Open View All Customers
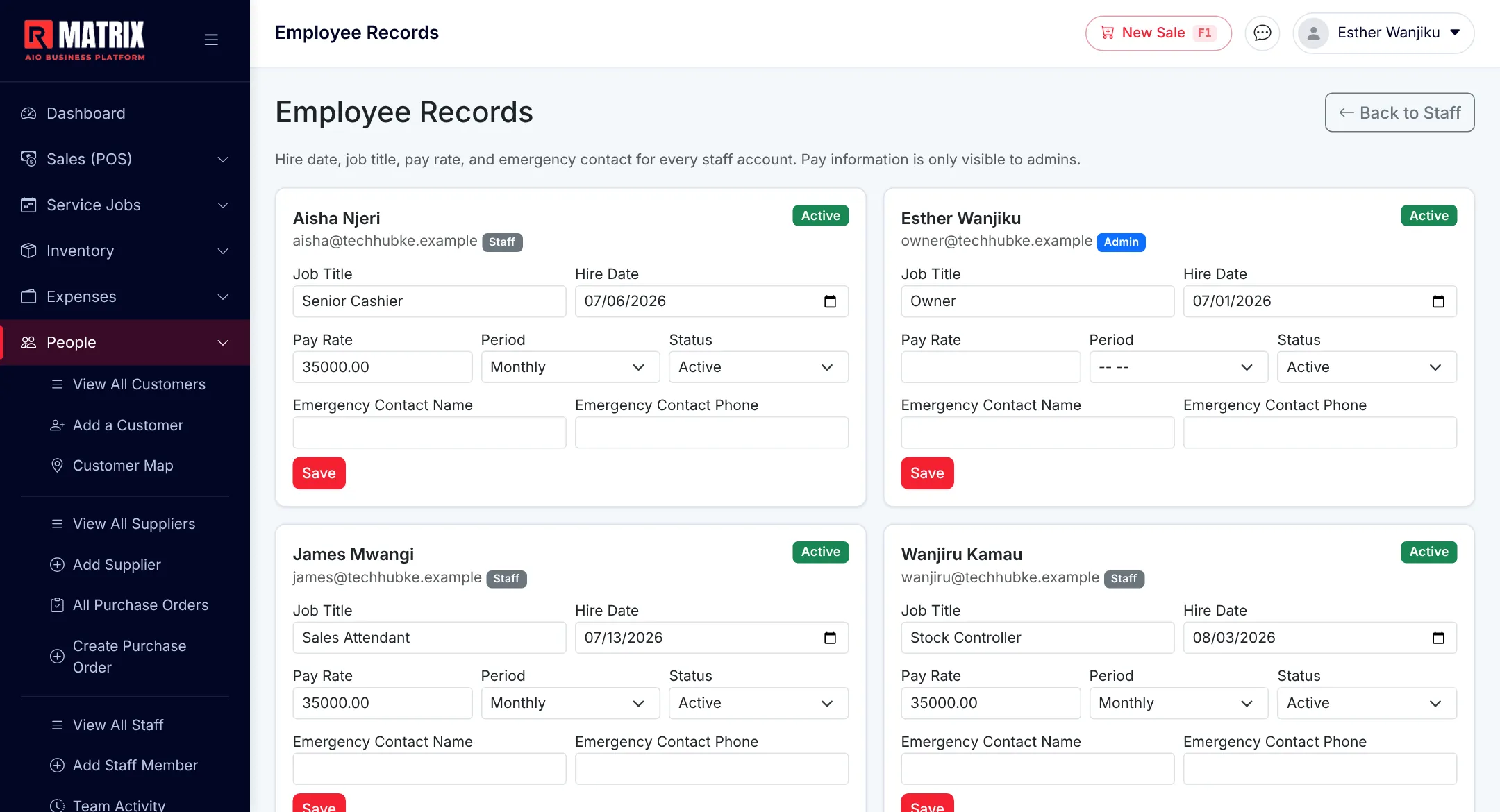Image resolution: width=1500 pixels, height=812 pixels. point(139,384)
